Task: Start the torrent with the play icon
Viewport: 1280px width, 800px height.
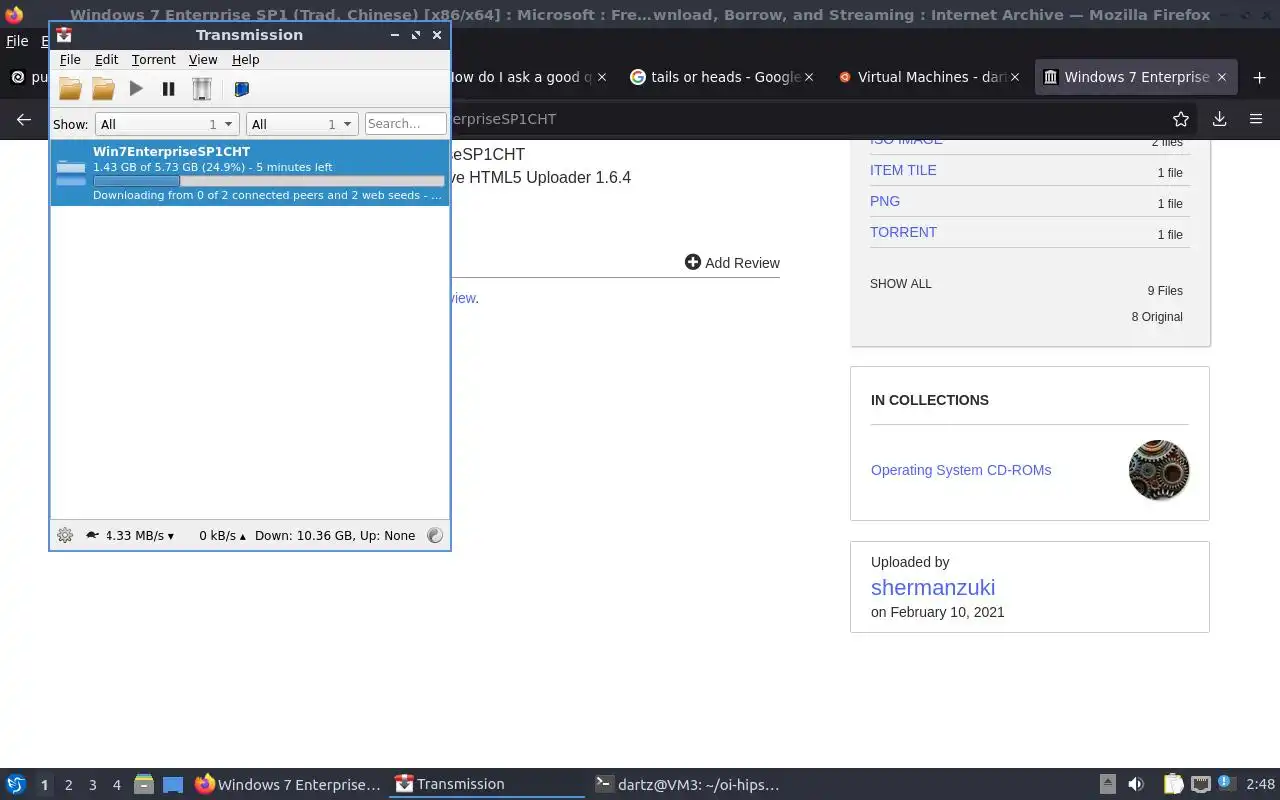Action: (136, 89)
